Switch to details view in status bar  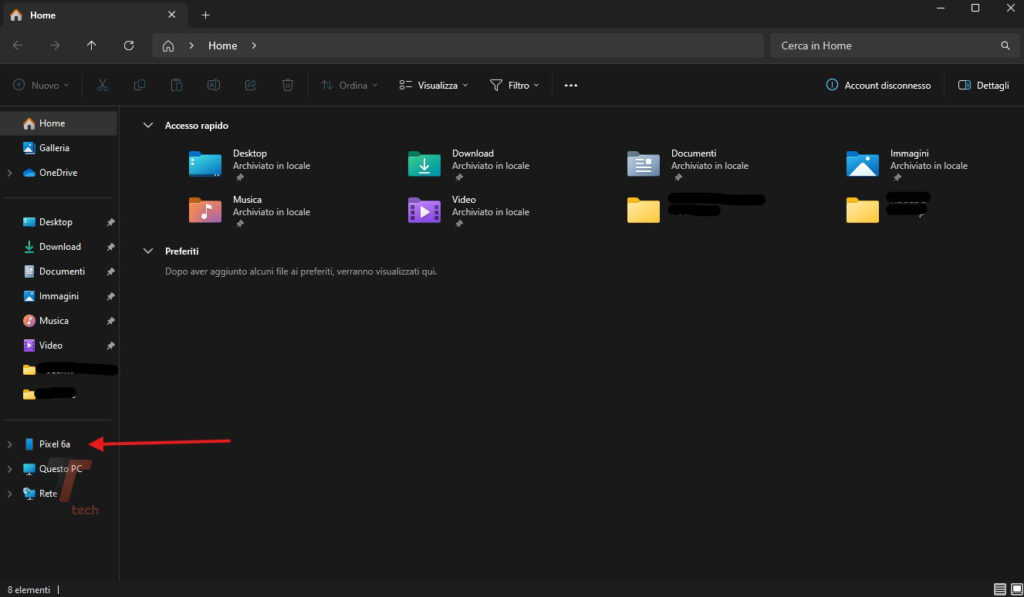[1000, 589]
